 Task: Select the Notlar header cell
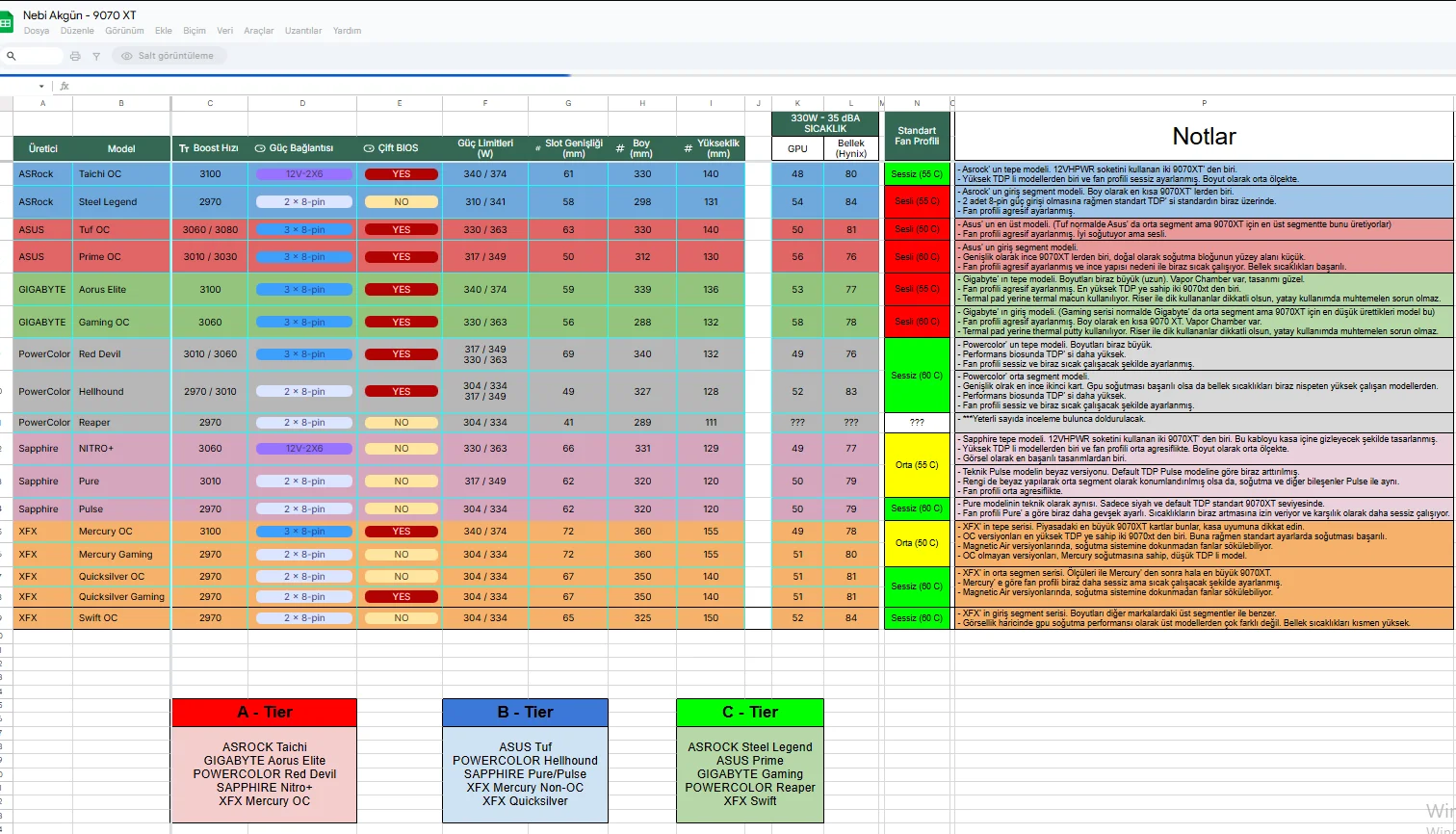[x=1204, y=136]
